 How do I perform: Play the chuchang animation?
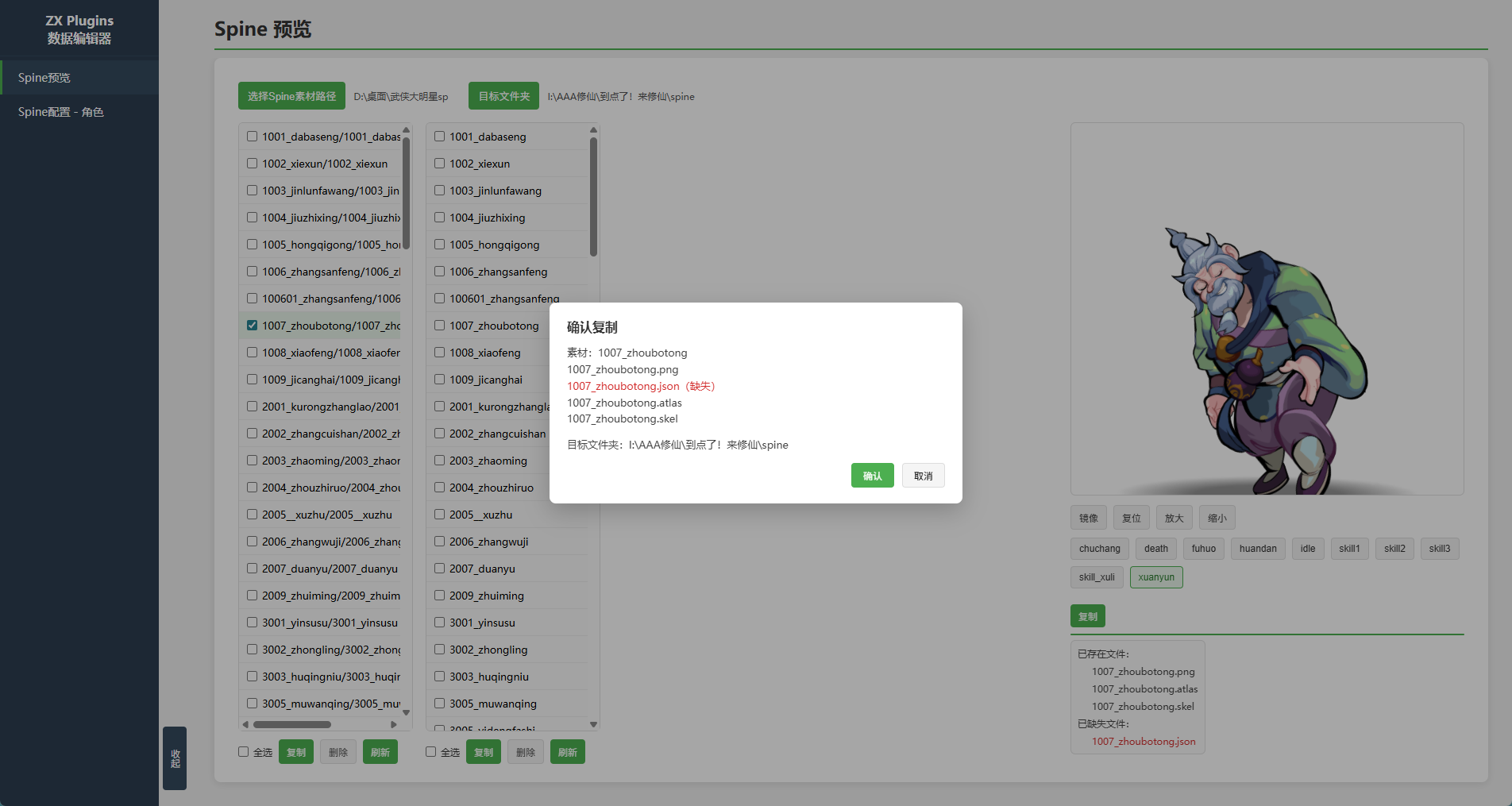1100,549
